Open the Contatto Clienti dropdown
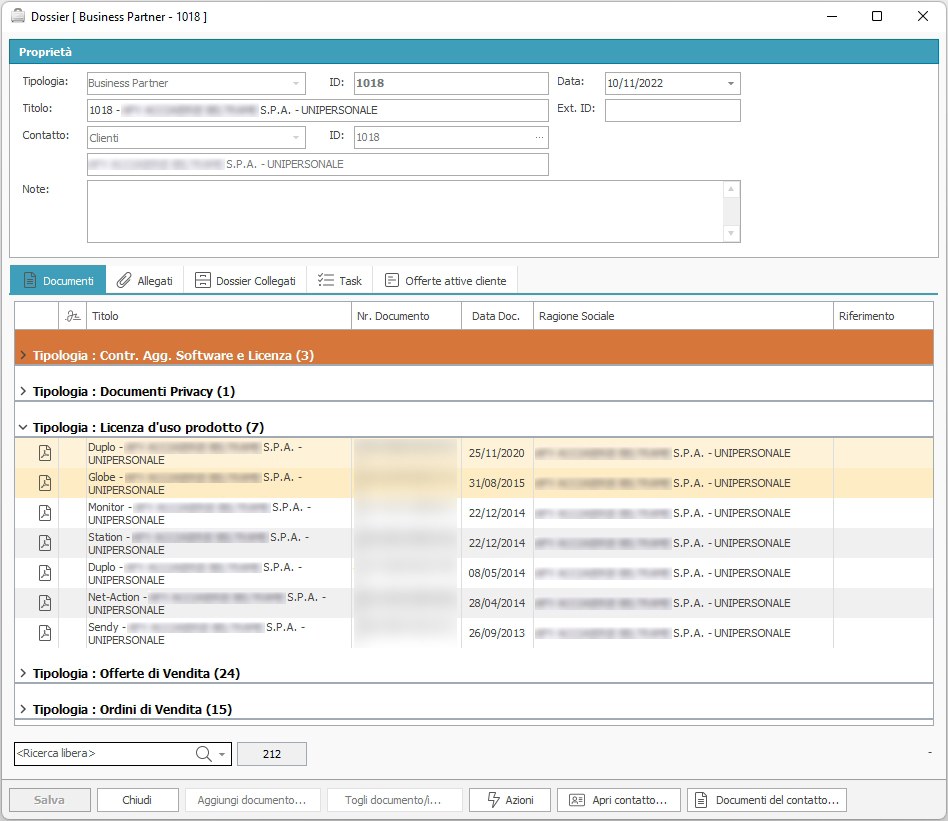948x821 pixels. 296,138
